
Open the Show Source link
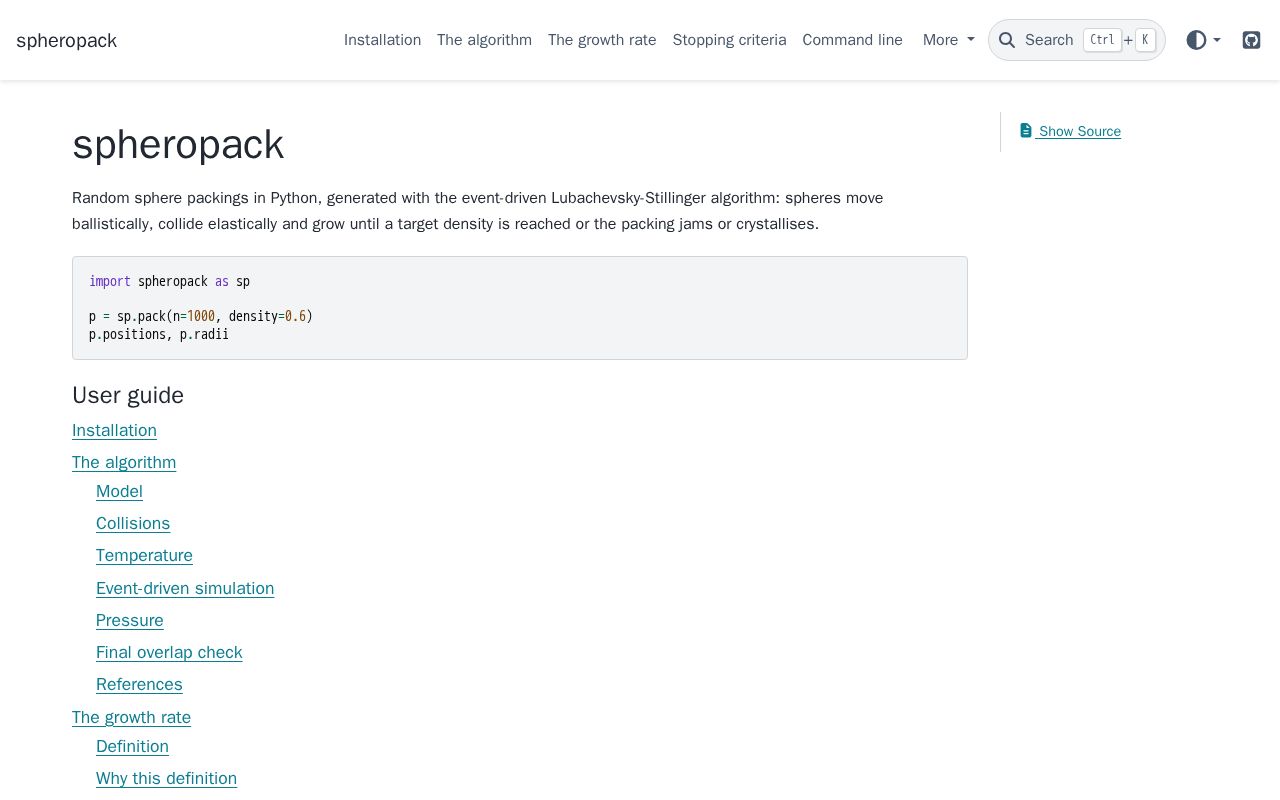coord(1070,131)
